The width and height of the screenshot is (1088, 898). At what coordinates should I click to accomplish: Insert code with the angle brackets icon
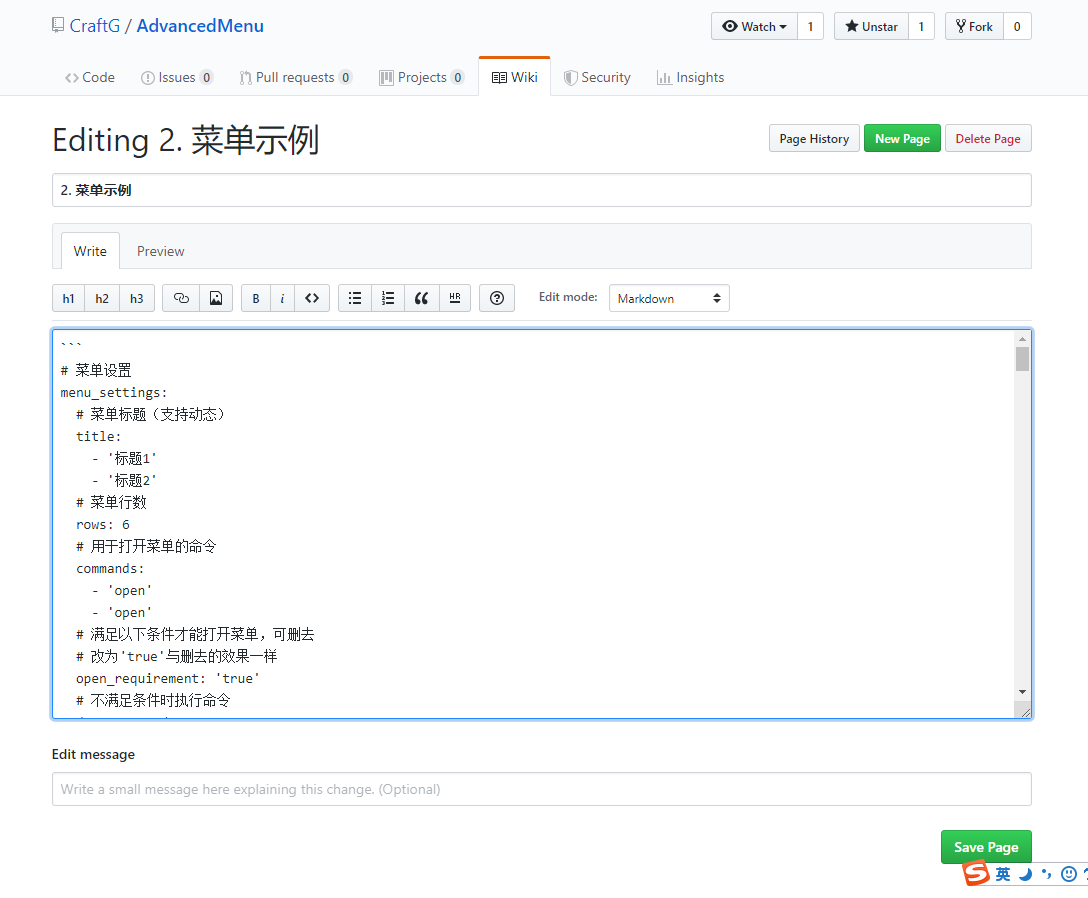(312, 298)
